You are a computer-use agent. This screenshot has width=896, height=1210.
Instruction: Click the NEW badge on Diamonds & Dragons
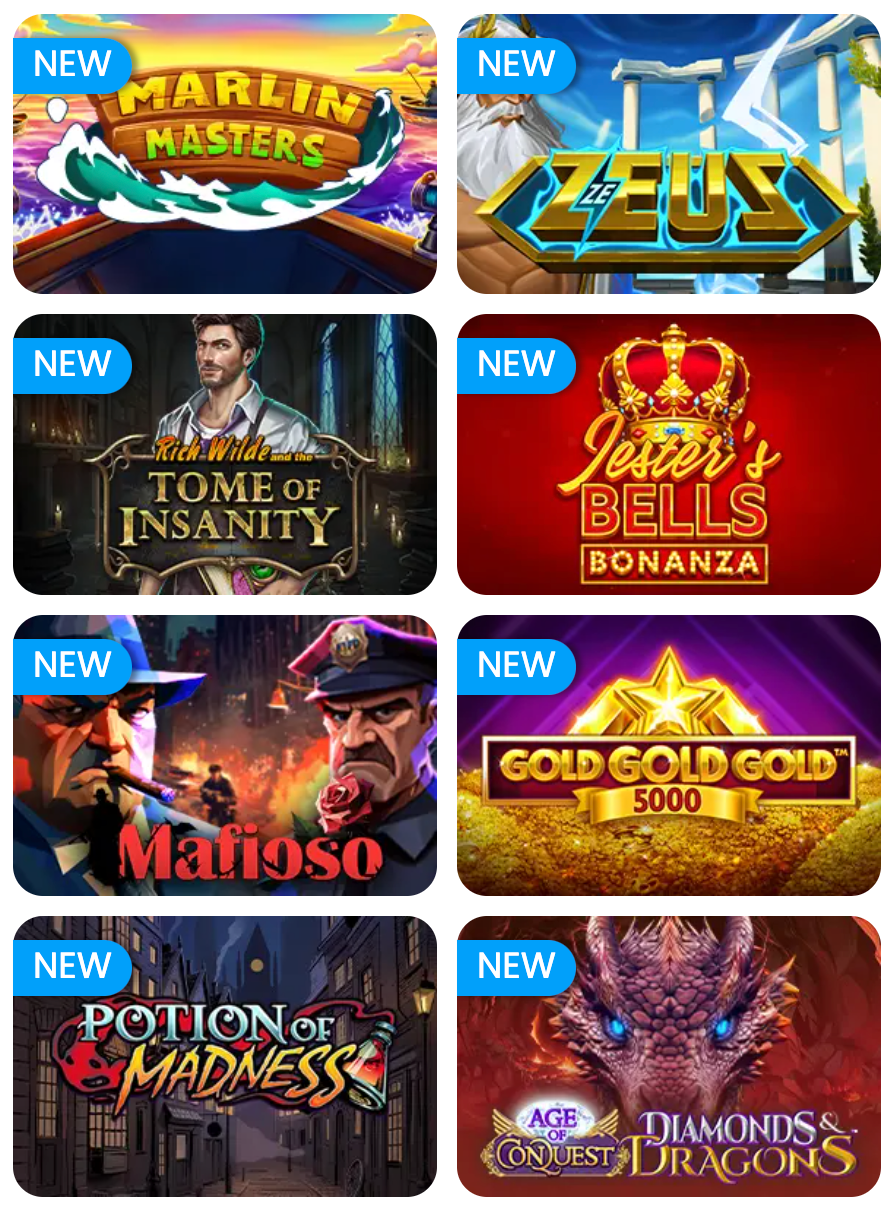516,967
